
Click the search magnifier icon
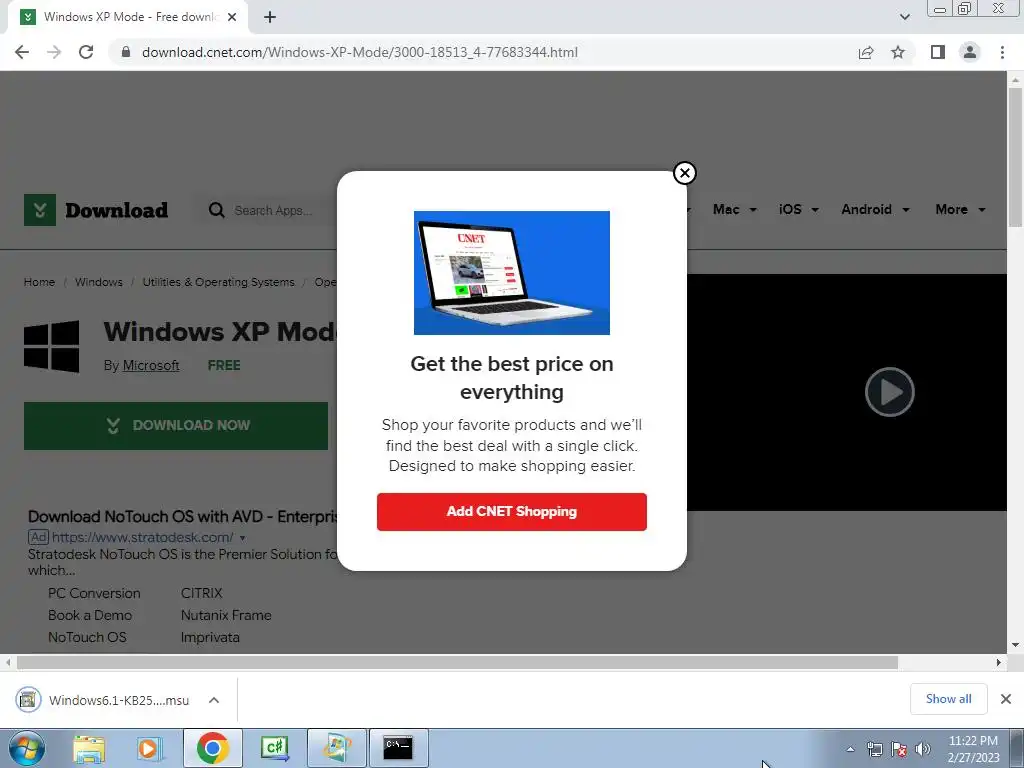(x=216, y=210)
